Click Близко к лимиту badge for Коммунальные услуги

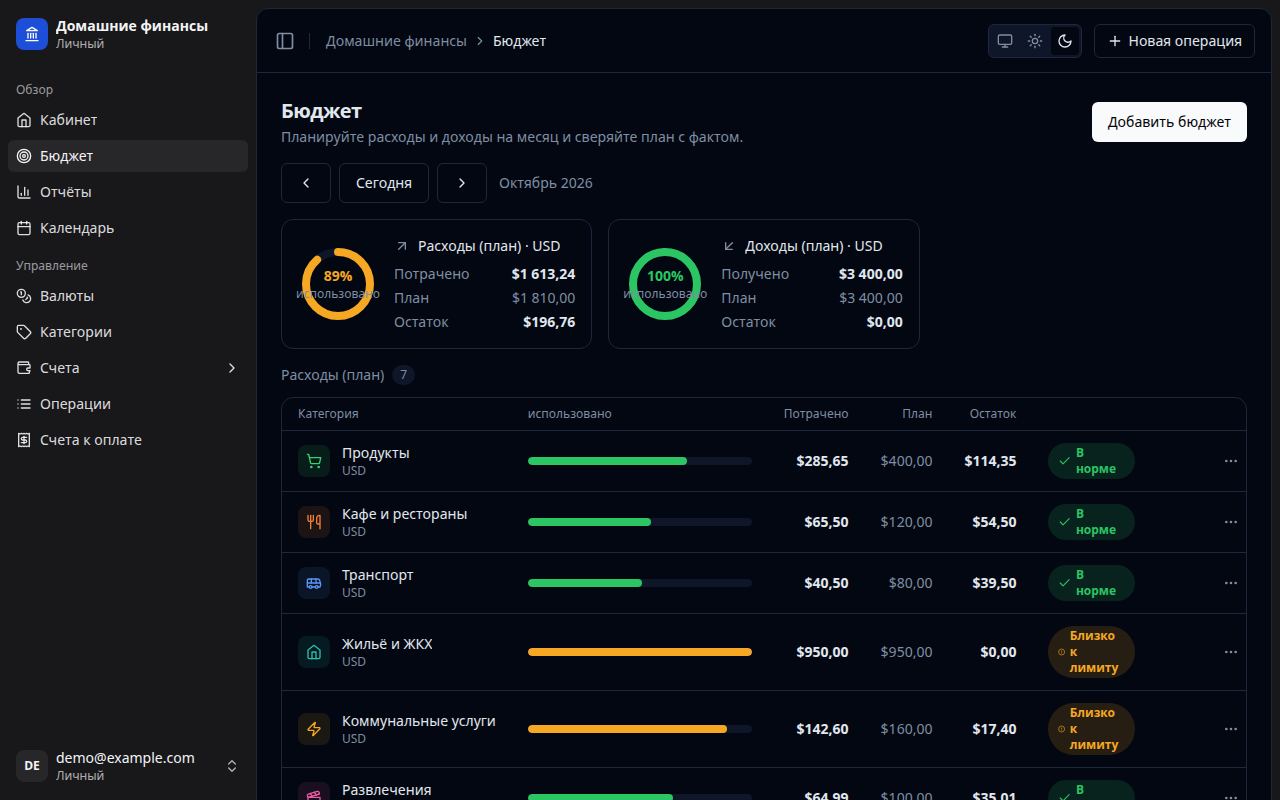(x=1091, y=729)
